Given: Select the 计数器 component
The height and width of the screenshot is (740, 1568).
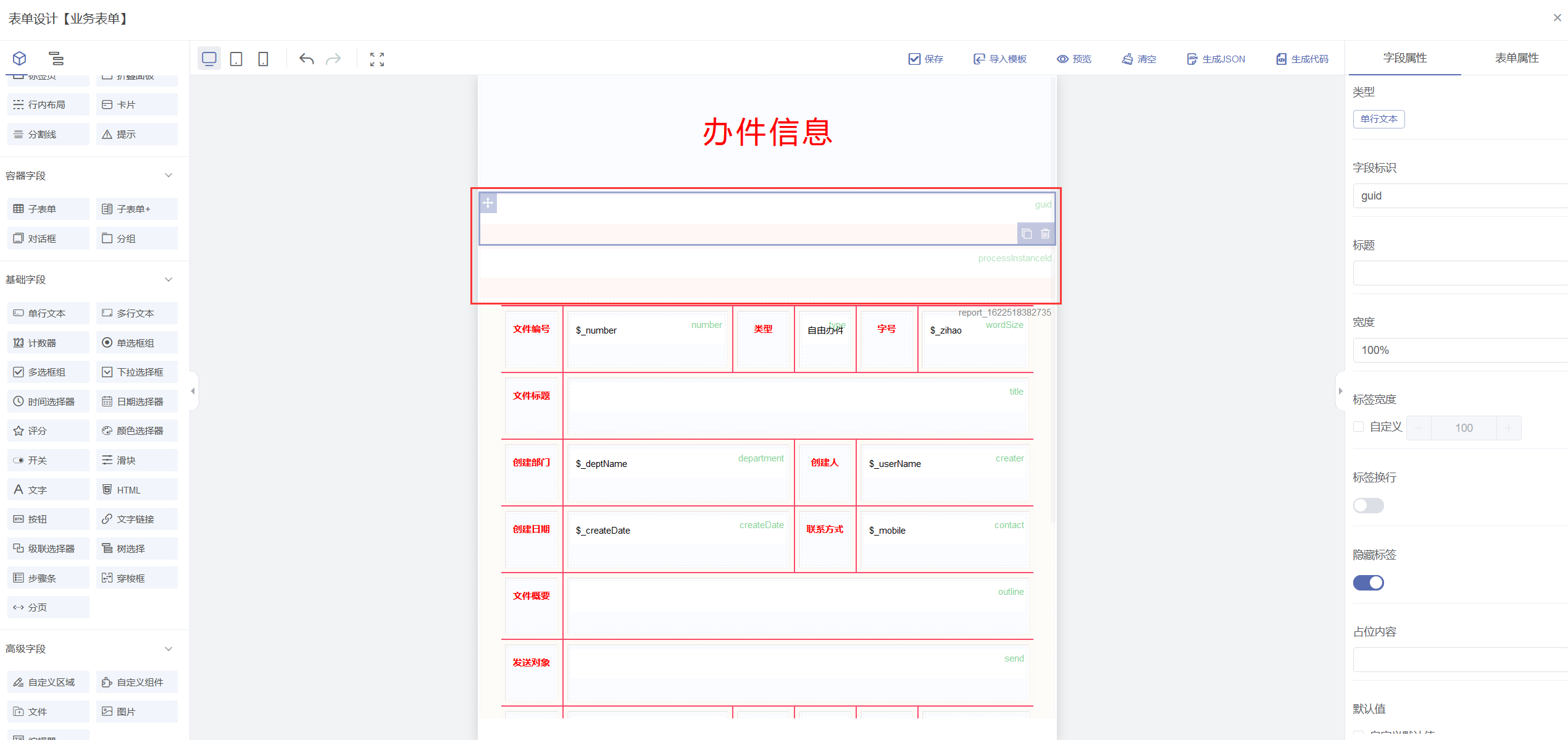Looking at the screenshot, I should tap(48, 343).
